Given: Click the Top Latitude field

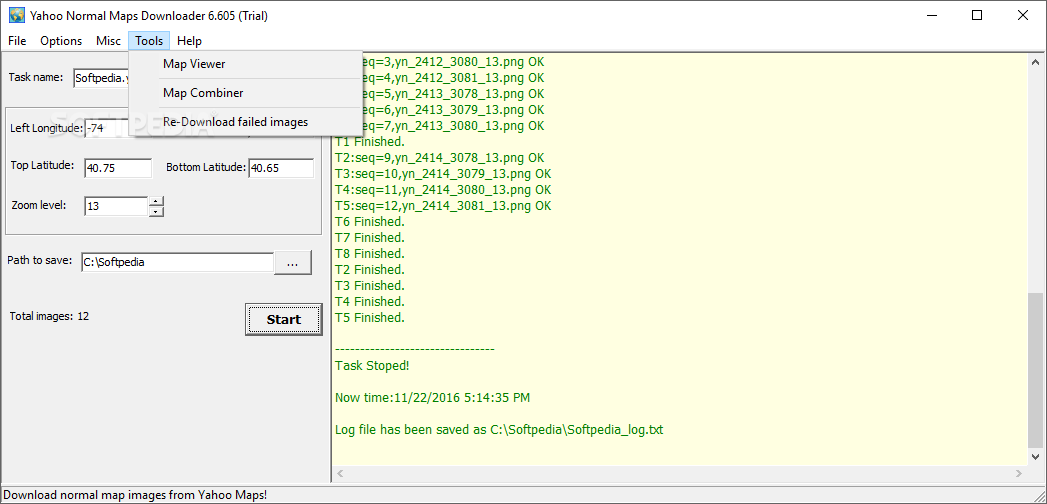Looking at the screenshot, I should pos(118,168).
